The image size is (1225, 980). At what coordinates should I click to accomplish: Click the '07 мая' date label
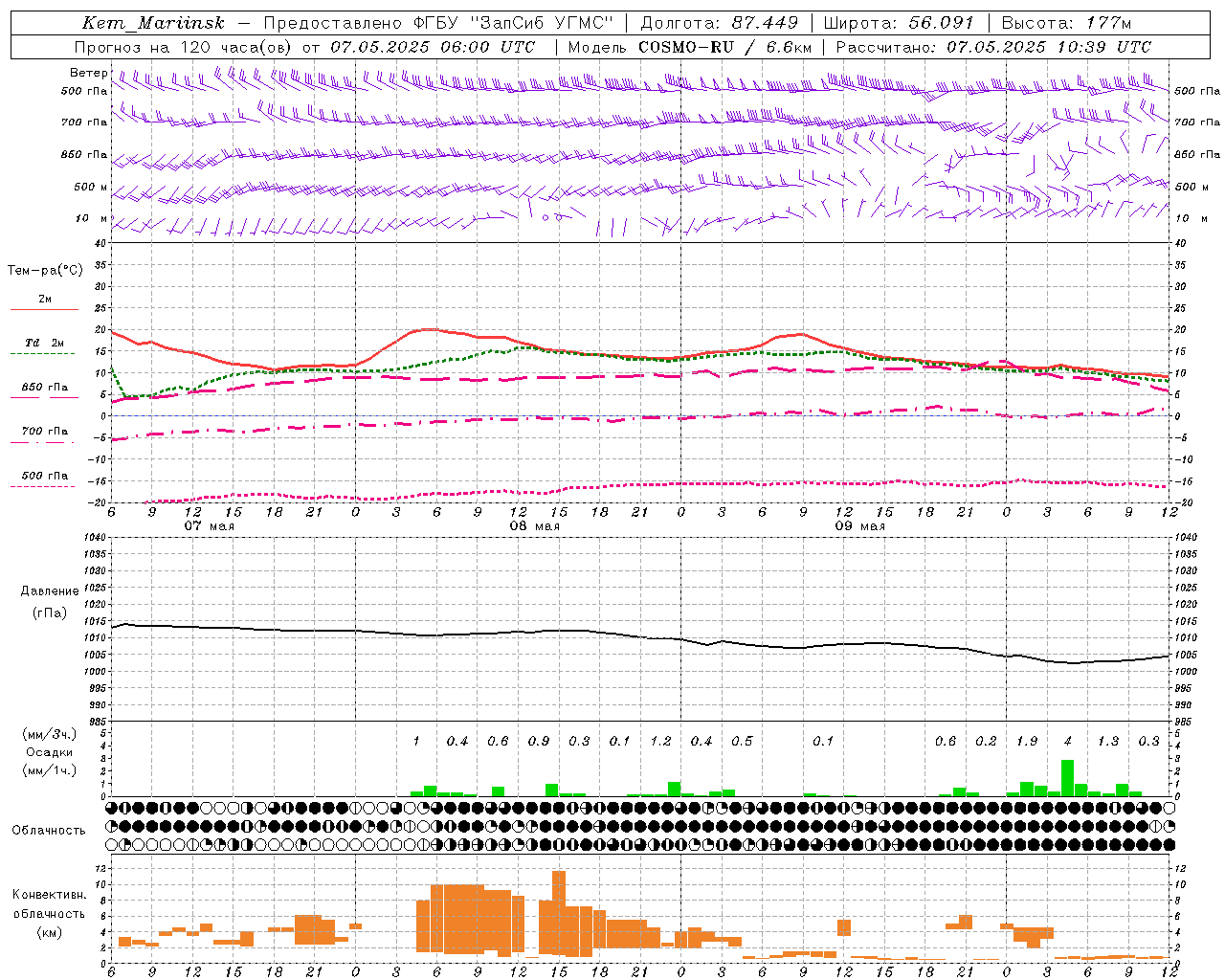click(x=210, y=526)
